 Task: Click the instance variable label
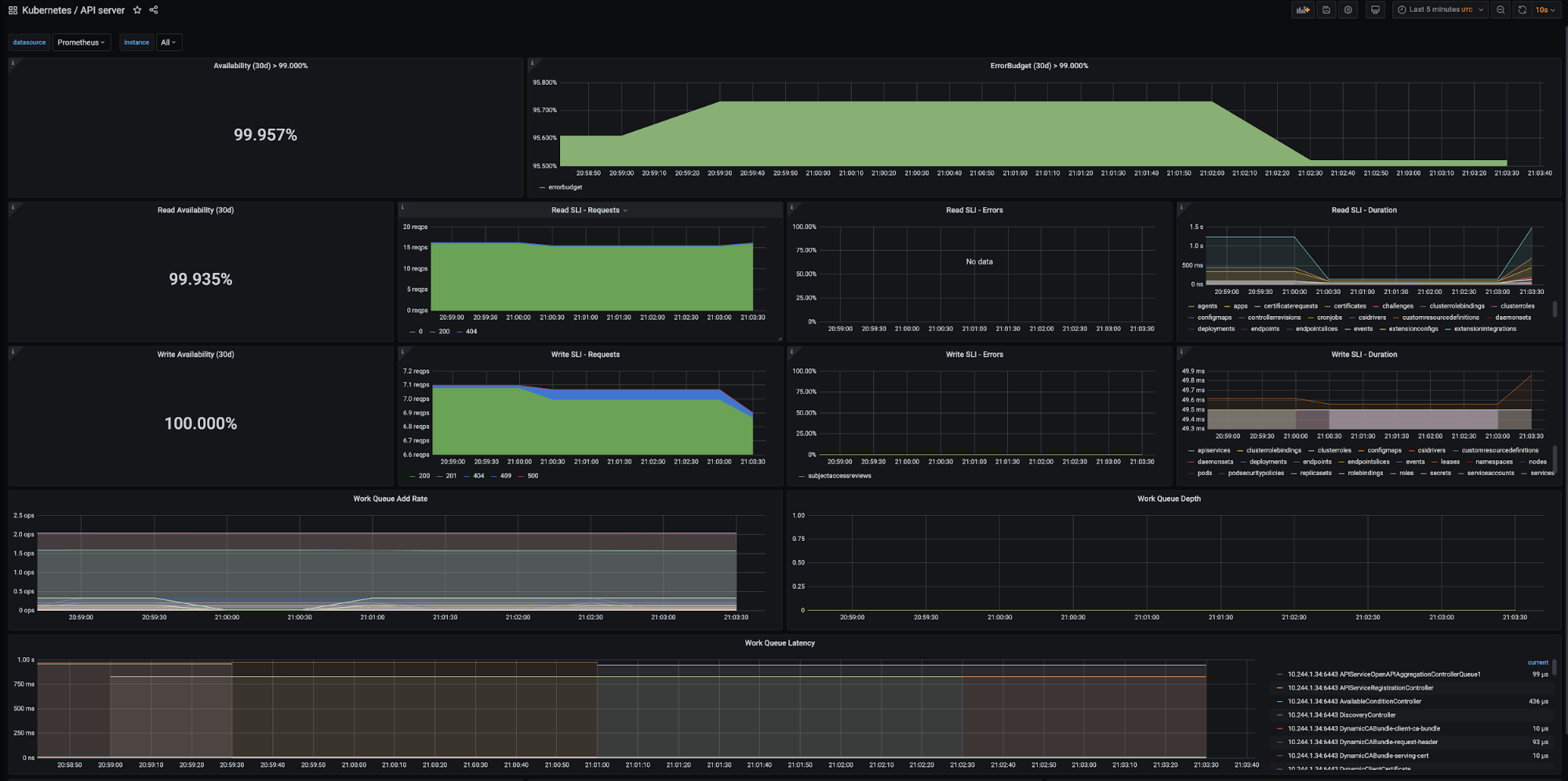point(136,42)
